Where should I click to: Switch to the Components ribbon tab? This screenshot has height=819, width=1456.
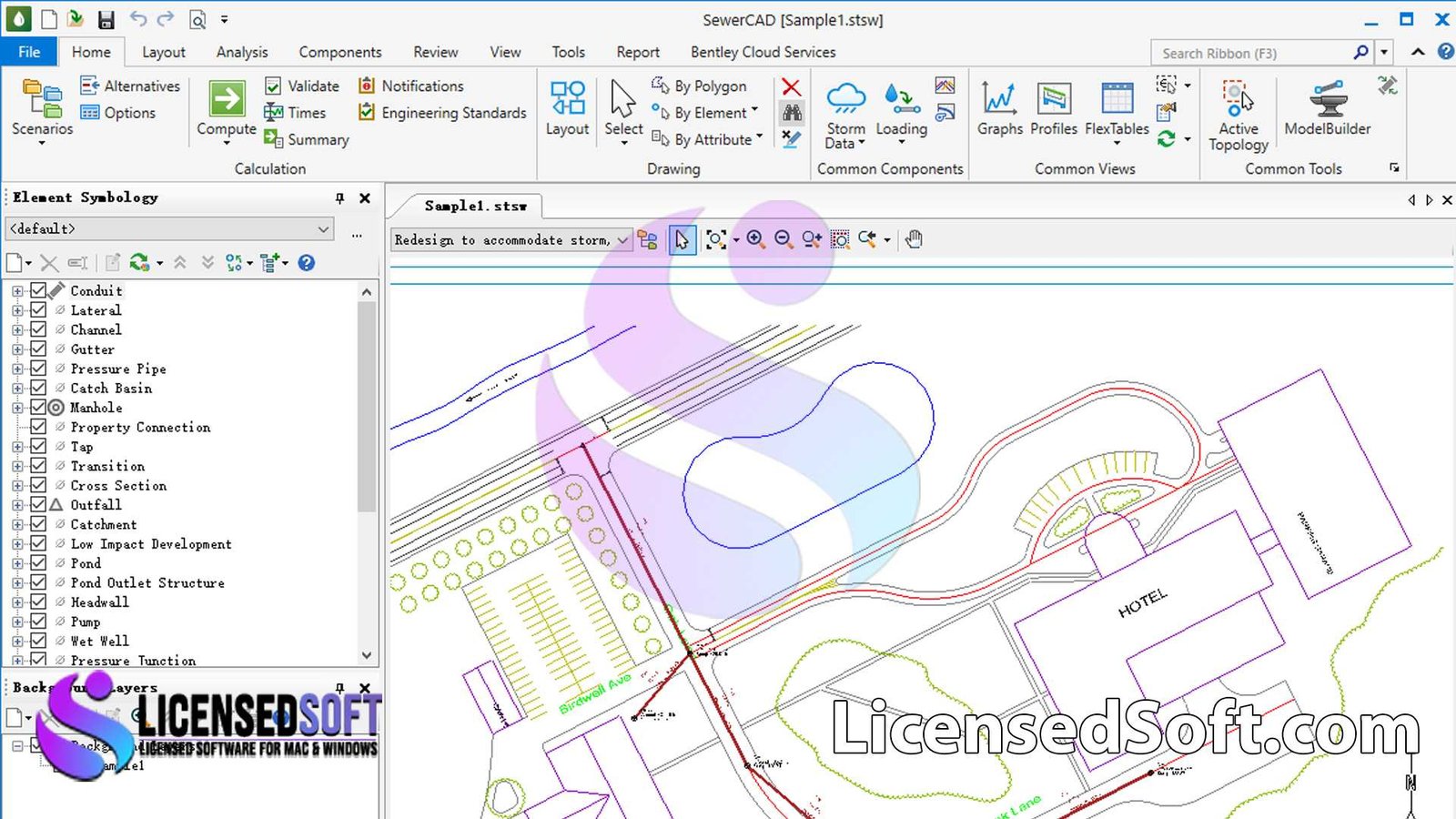340,52
